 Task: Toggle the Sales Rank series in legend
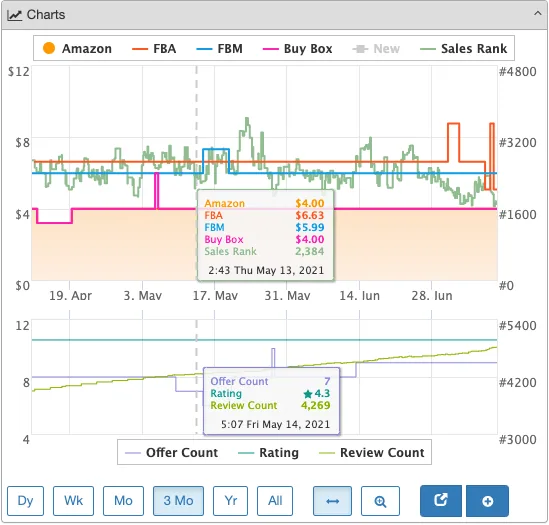pyautogui.click(x=463, y=48)
